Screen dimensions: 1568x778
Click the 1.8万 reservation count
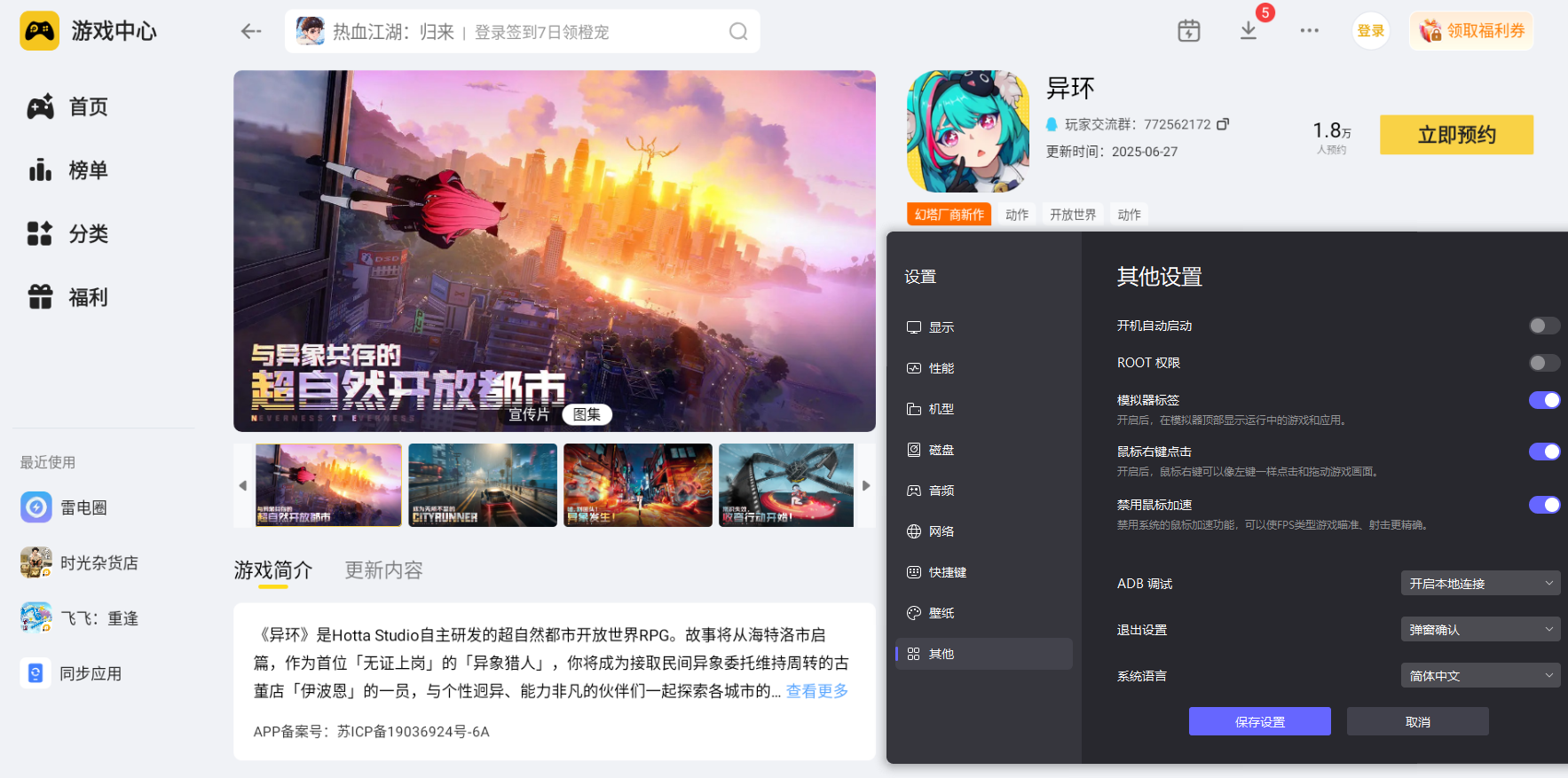[x=1332, y=131]
